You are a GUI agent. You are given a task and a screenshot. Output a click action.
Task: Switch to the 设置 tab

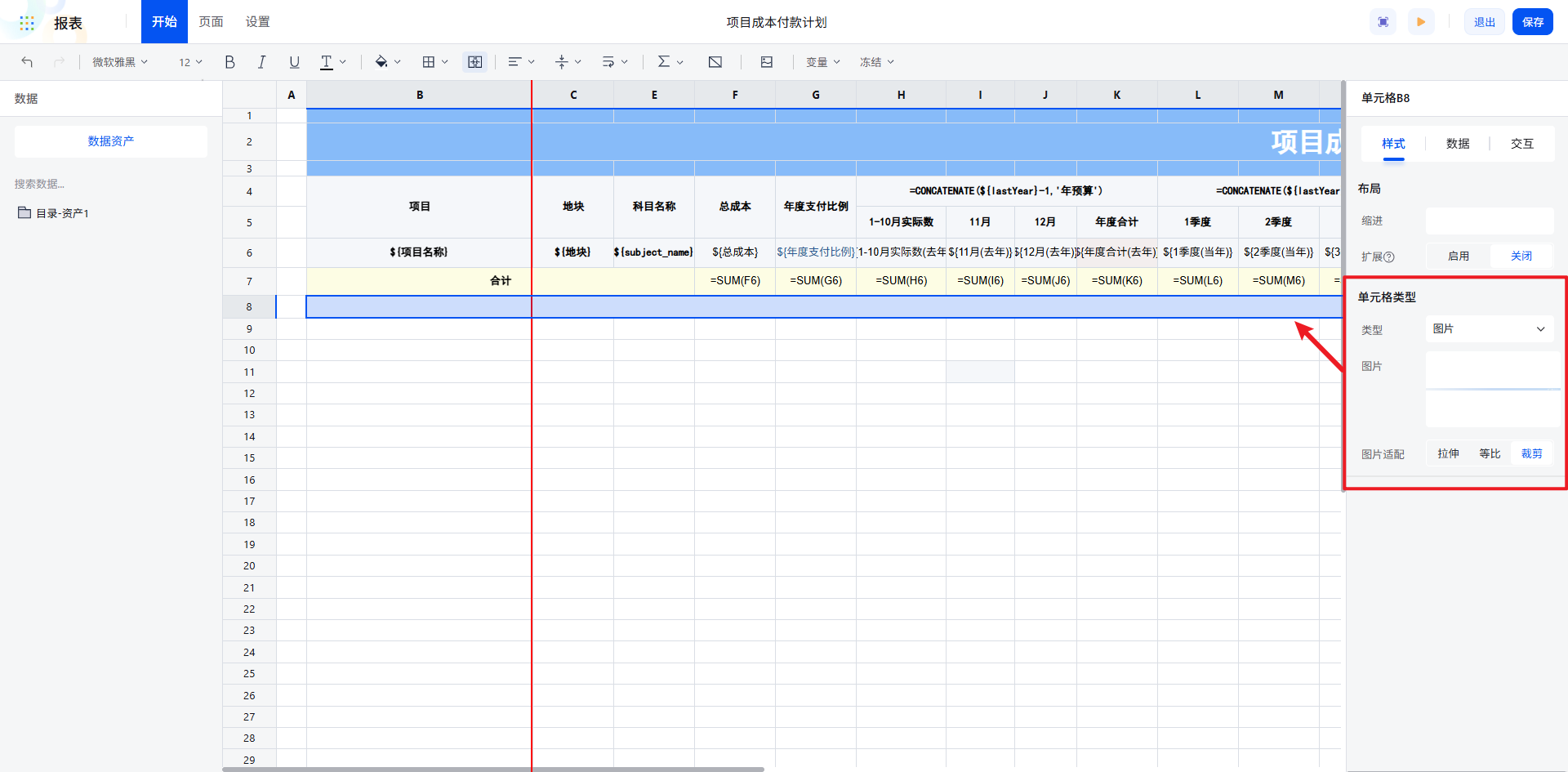pos(258,22)
